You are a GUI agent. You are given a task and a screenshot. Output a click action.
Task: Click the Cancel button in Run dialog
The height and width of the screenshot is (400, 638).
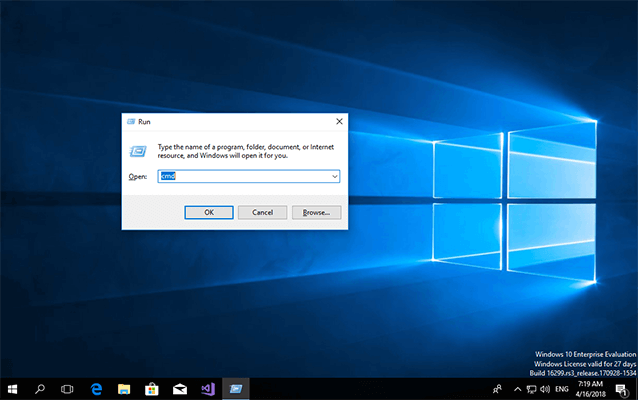tap(262, 212)
